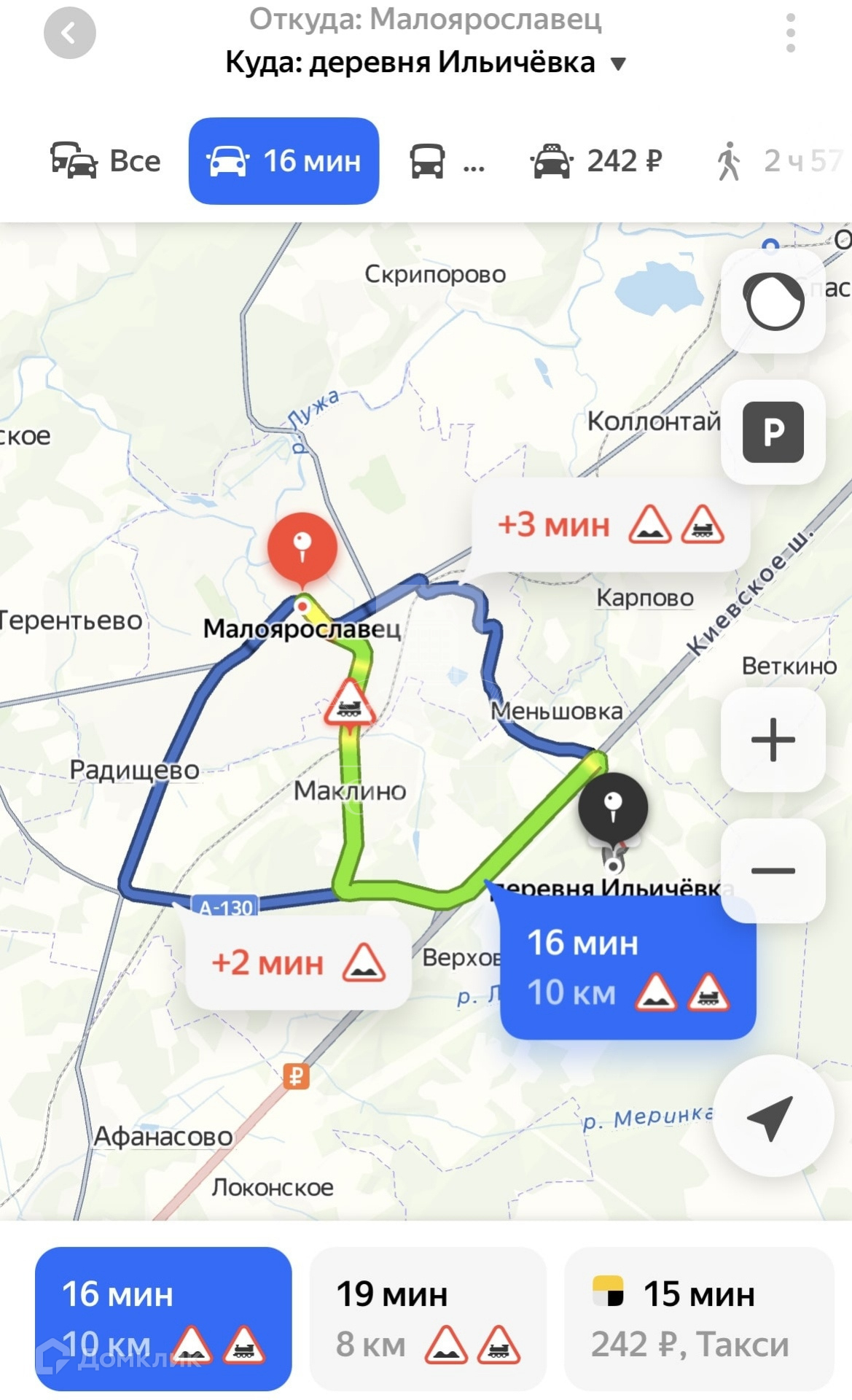Zoom out with the minus button
852x1400 pixels.
pos(773,871)
